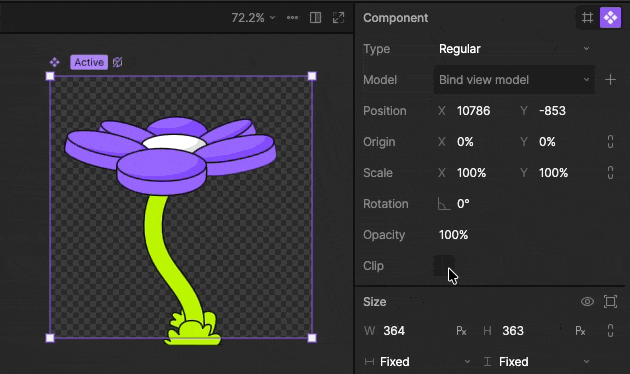Select the artboard grid icon in Component header
The width and height of the screenshot is (630, 374).
(x=587, y=18)
